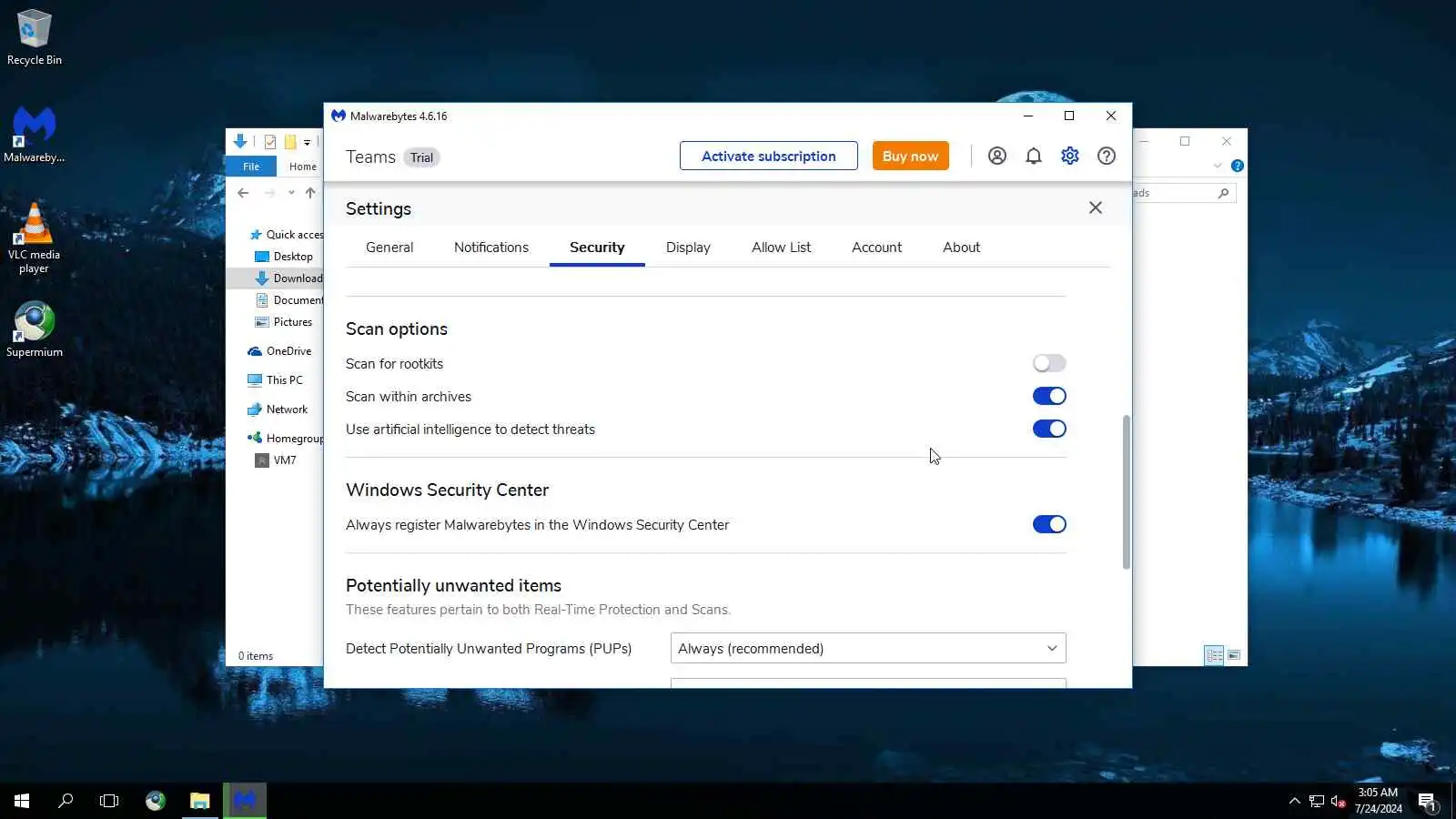1456x819 pixels.
Task: Open the About settings tab
Action: click(x=961, y=248)
